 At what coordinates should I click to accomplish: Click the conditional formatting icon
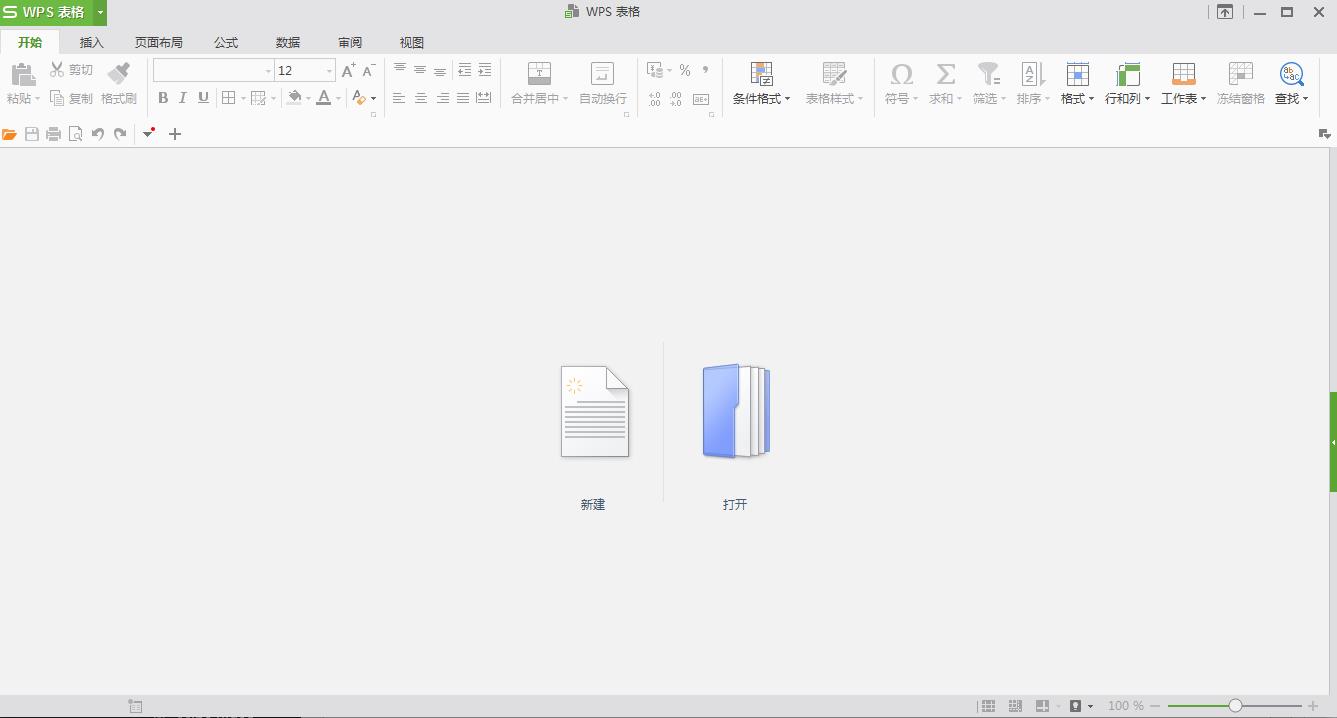[x=762, y=73]
